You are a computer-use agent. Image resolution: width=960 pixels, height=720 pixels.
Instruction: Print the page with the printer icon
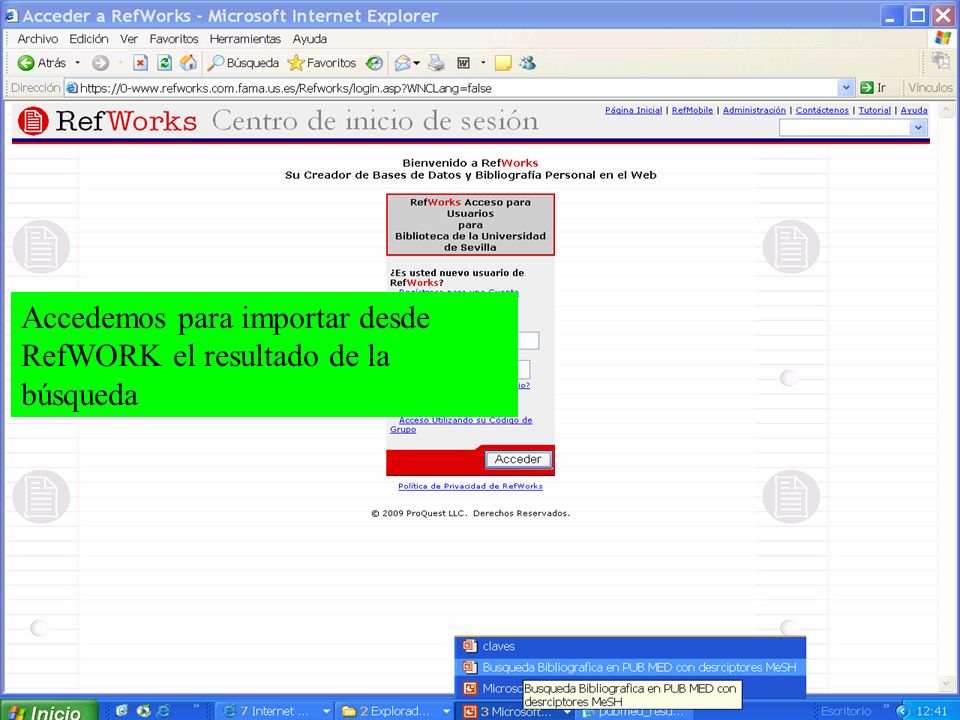click(x=436, y=62)
